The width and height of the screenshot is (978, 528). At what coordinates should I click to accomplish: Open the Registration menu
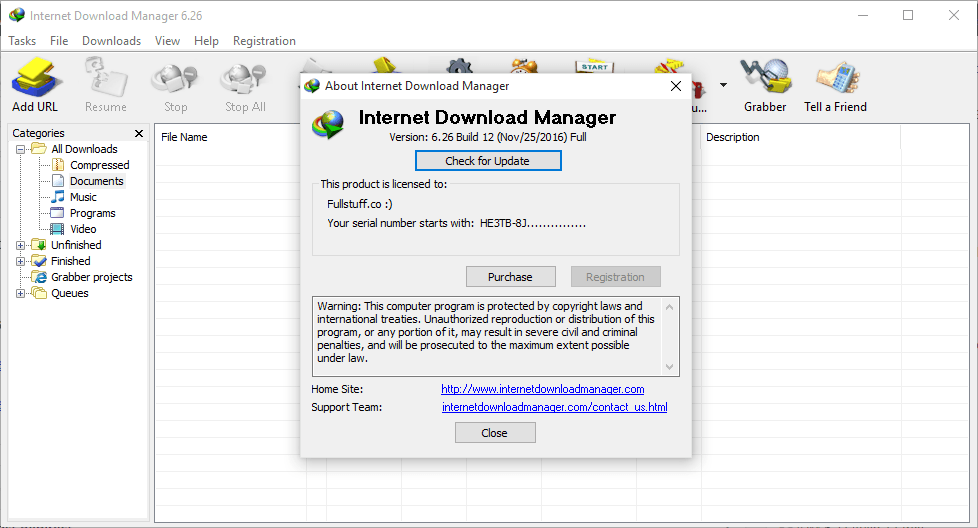(x=264, y=41)
